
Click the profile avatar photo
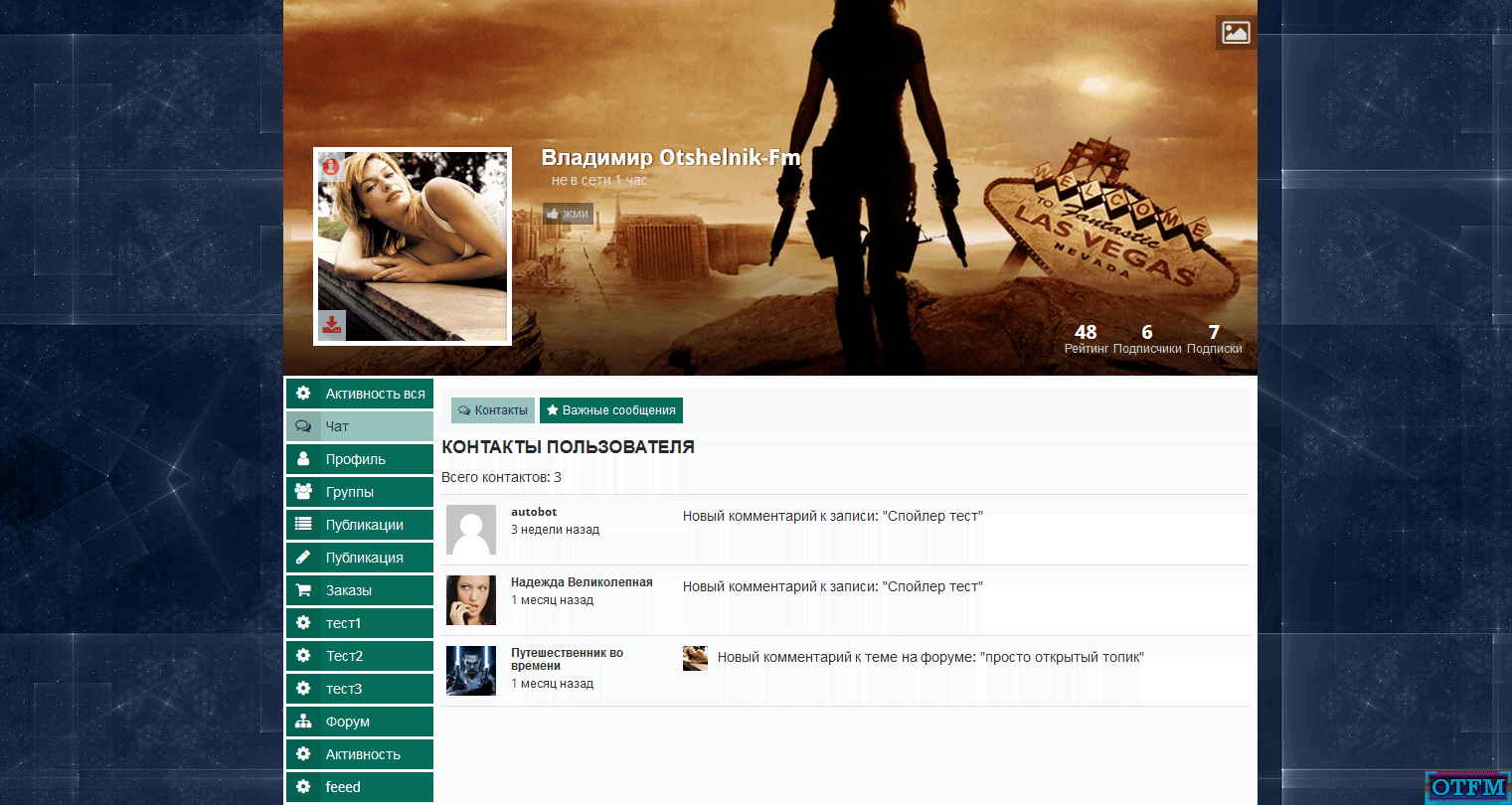point(413,246)
